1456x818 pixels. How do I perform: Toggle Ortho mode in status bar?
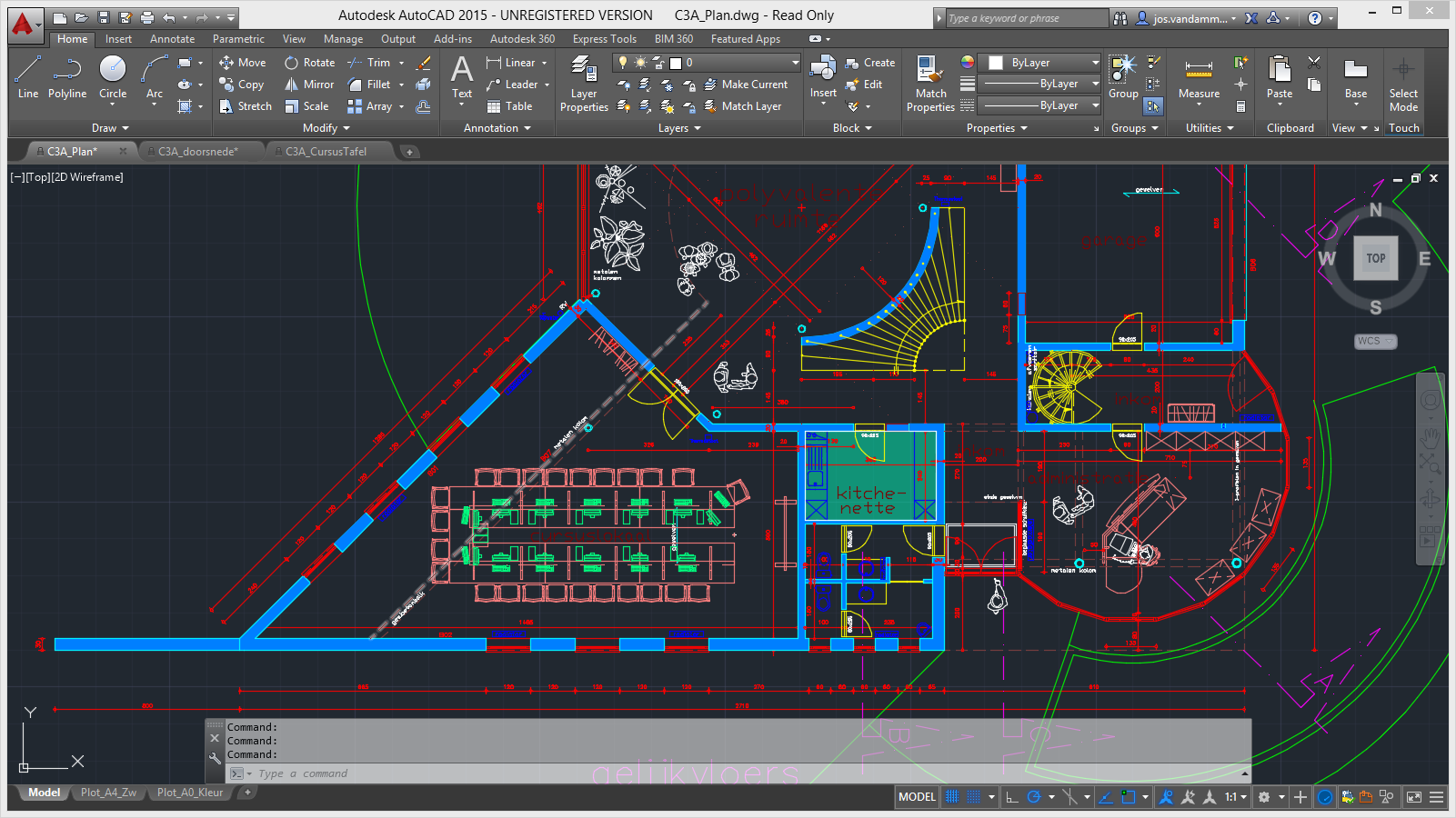click(x=1011, y=797)
